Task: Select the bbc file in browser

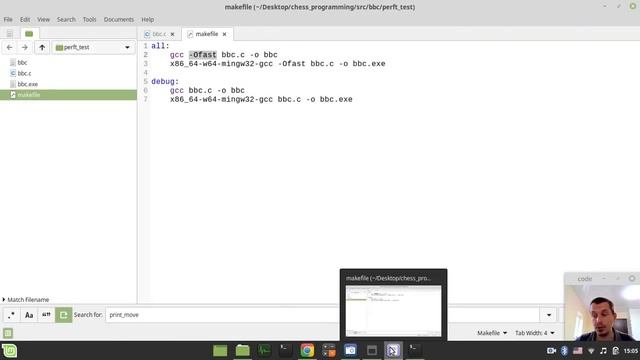Action: pos(22,62)
